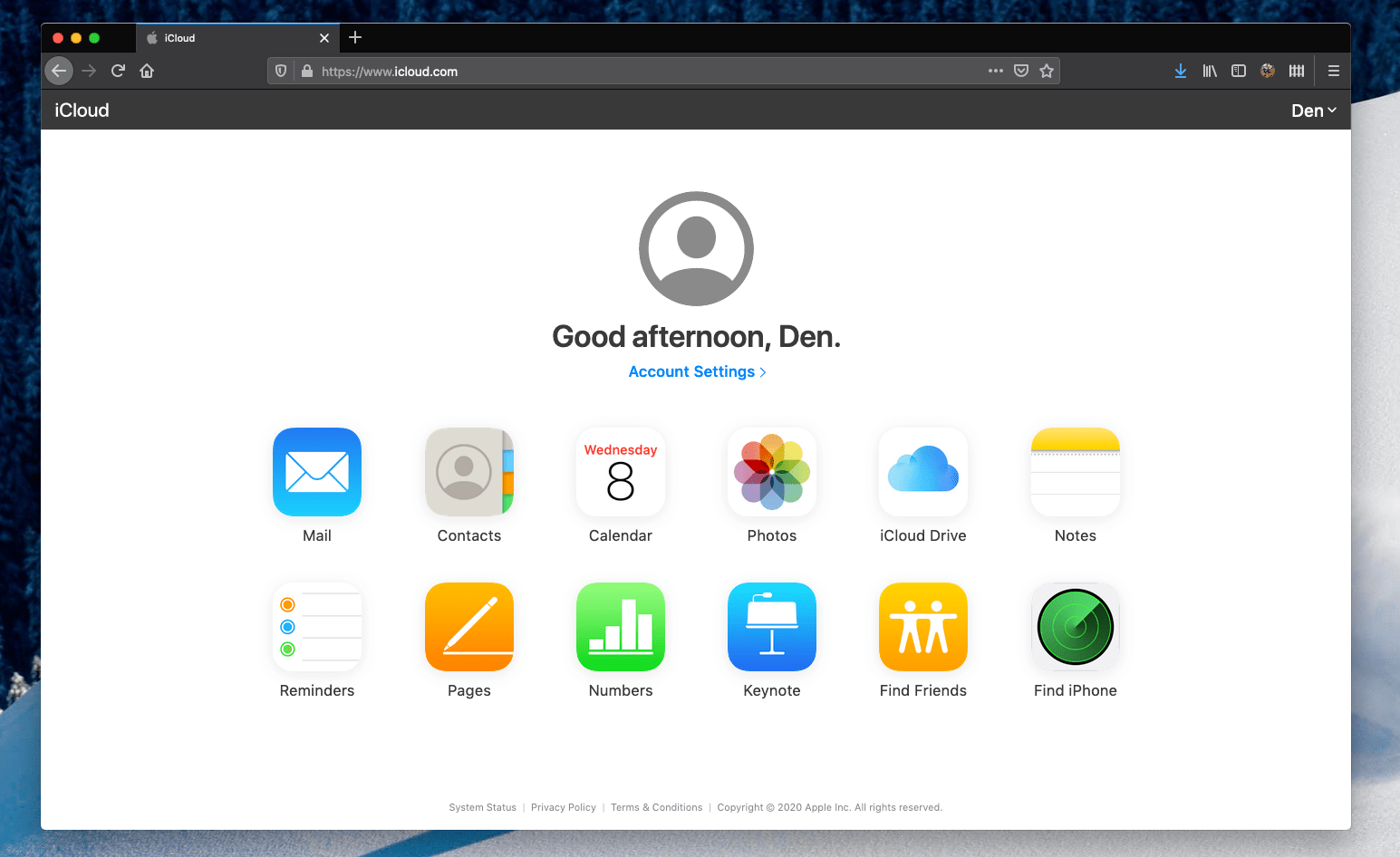Open the Firefox hamburger menu
Image resolution: width=1400 pixels, height=857 pixels.
[1334, 71]
